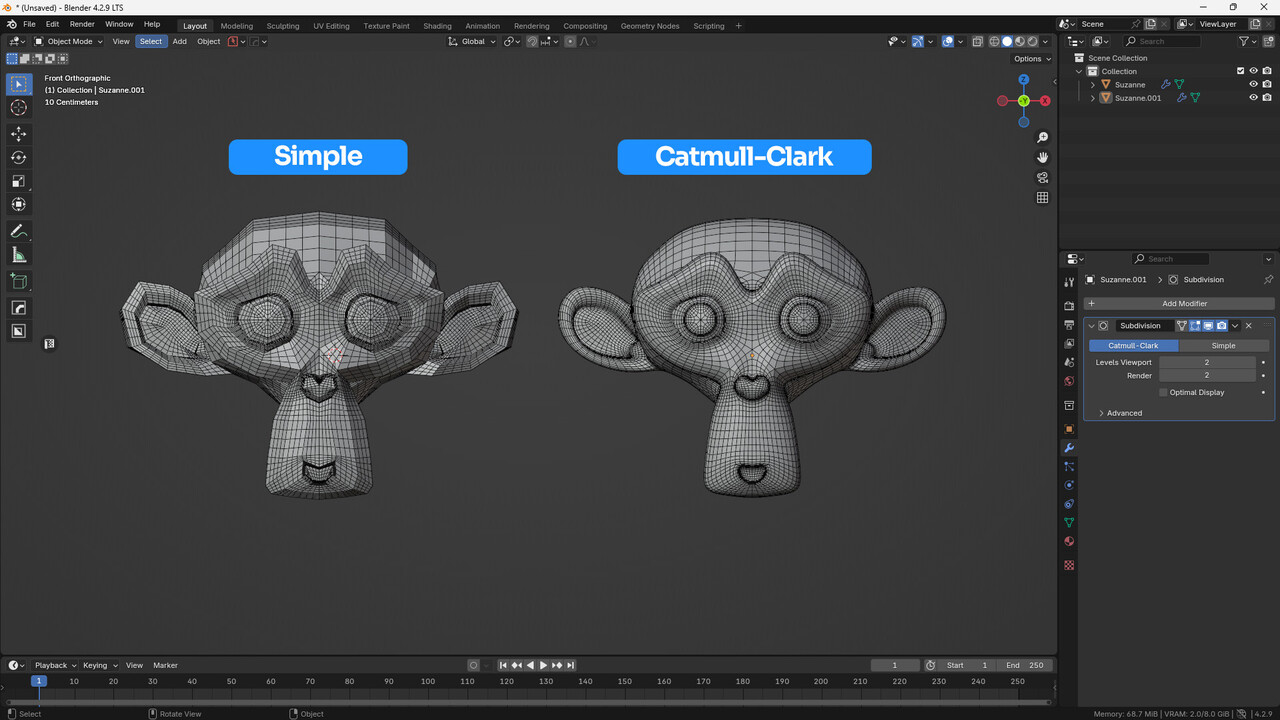Jump to the timeline end frame
The image size is (1280, 720).
pos(570,665)
